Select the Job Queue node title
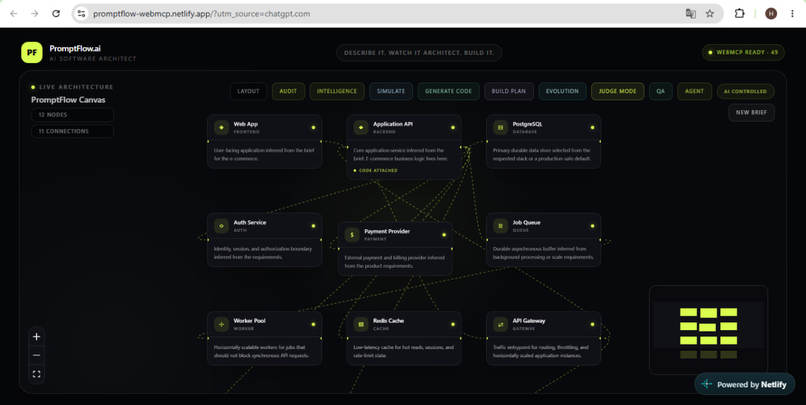The height and width of the screenshot is (405, 806). tap(526, 223)
